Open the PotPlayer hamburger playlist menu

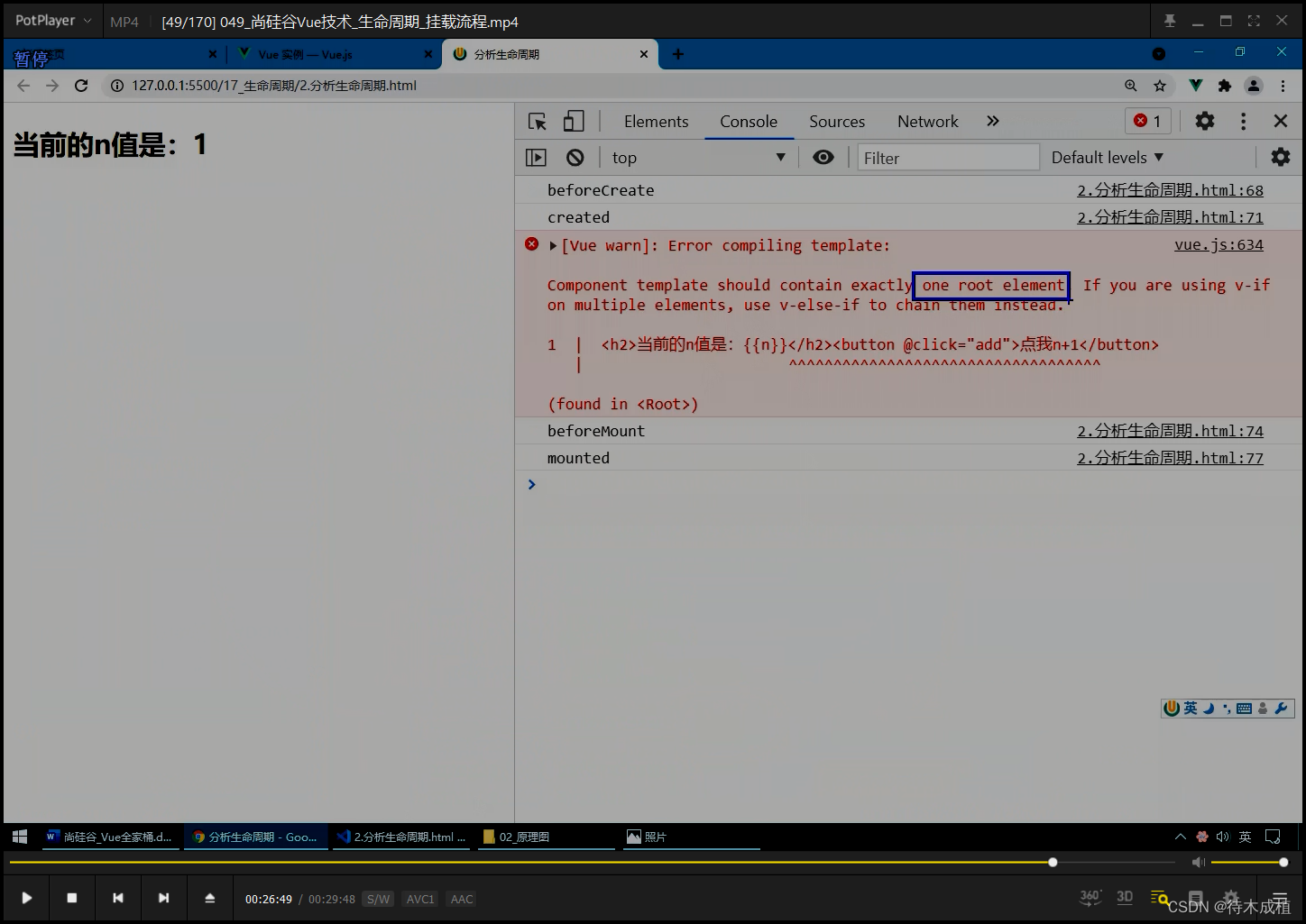[1280, 899]
